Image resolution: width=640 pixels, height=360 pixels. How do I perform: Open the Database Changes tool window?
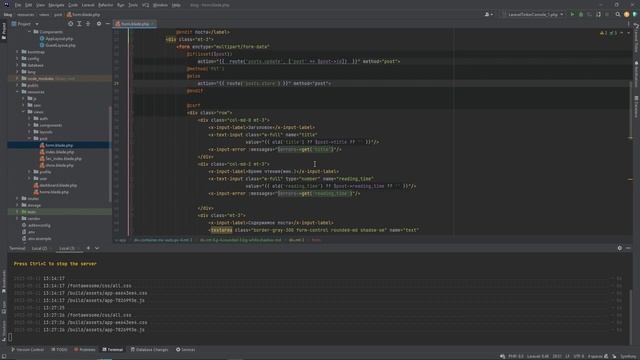coord(149,349)
